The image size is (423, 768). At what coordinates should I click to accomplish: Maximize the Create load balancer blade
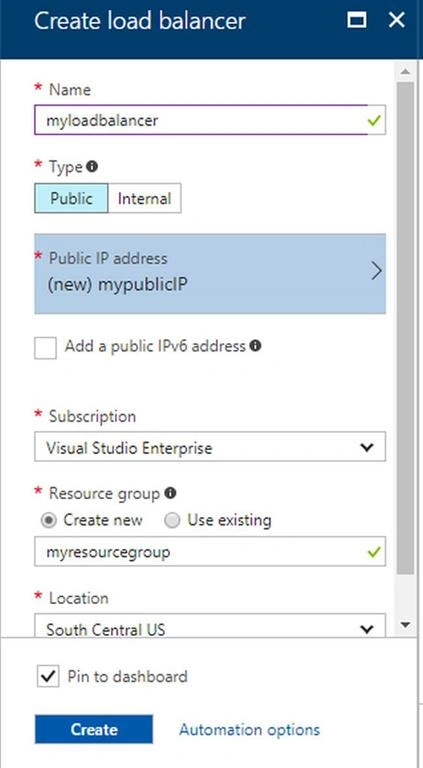coord(357,20)
